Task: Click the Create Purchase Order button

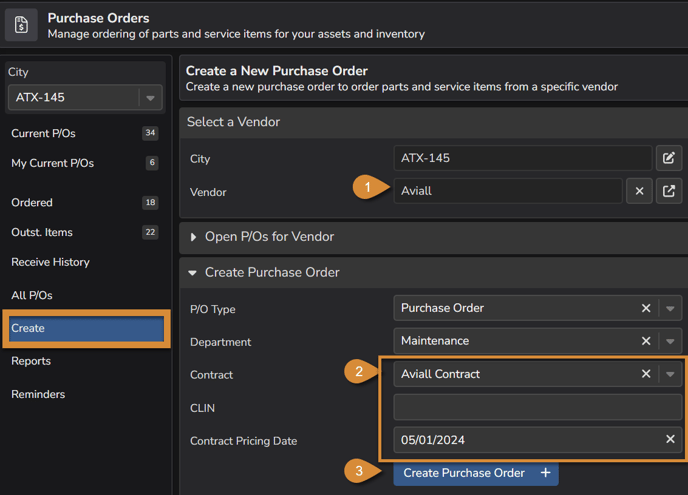Action: coord(476,473)
